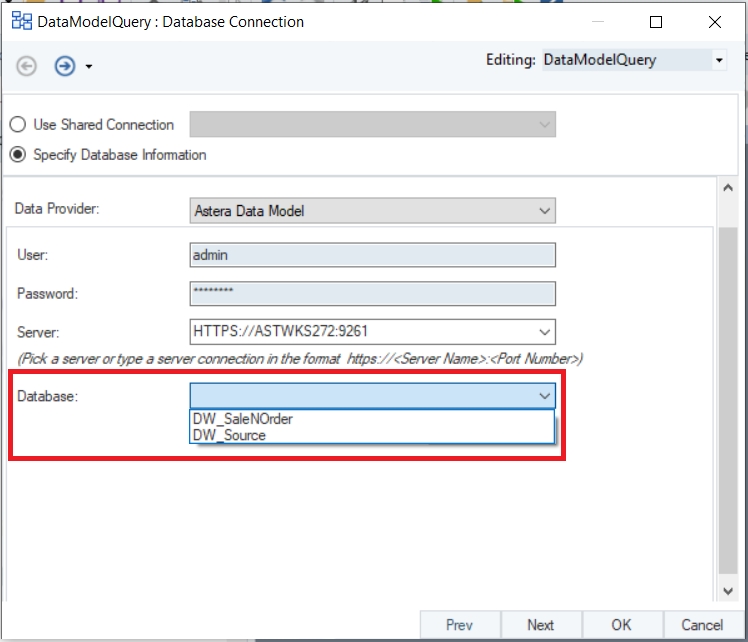
Task: Choose DW_Source from database list
Action: pyautogui.click(x=229, y=435)
